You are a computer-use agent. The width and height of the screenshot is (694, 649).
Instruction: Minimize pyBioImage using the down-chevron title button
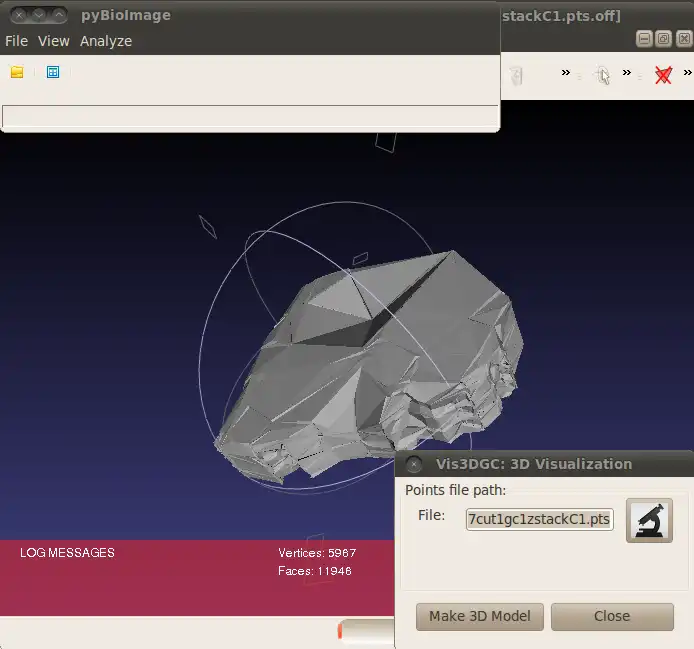(x=39, y=16)
